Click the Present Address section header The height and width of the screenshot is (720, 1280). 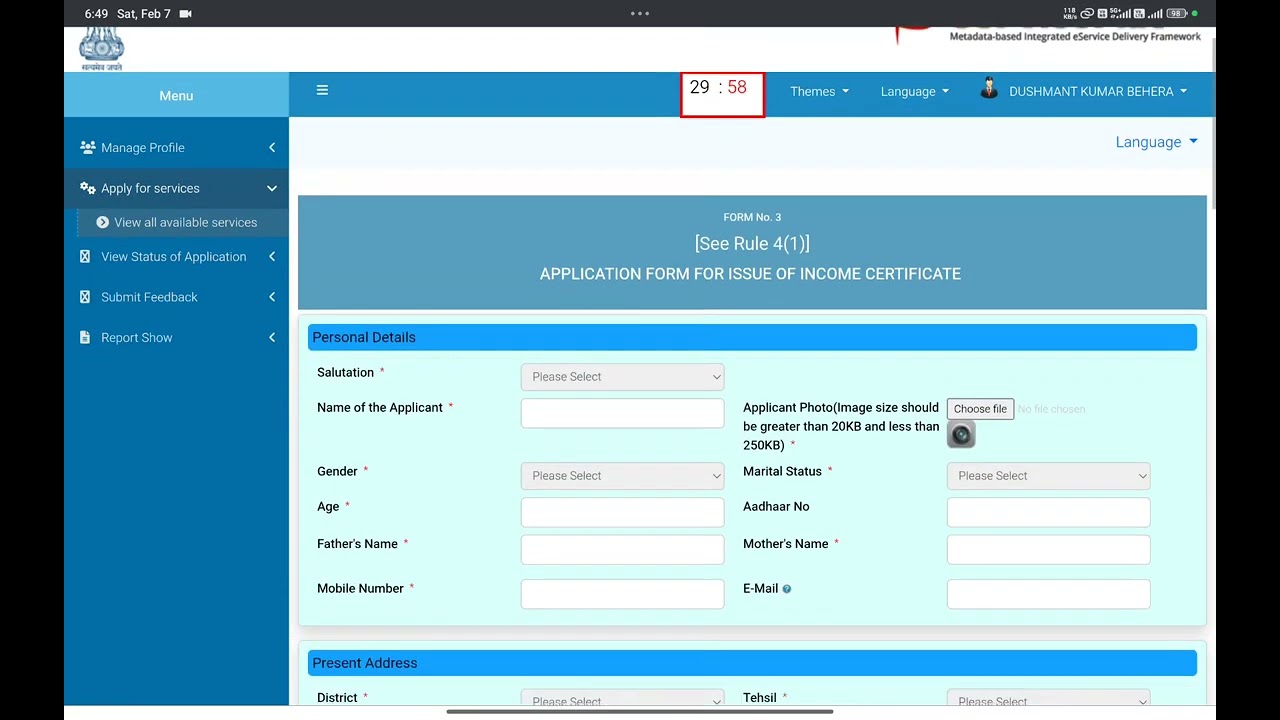pyautogui.click(x=752, y=663)
